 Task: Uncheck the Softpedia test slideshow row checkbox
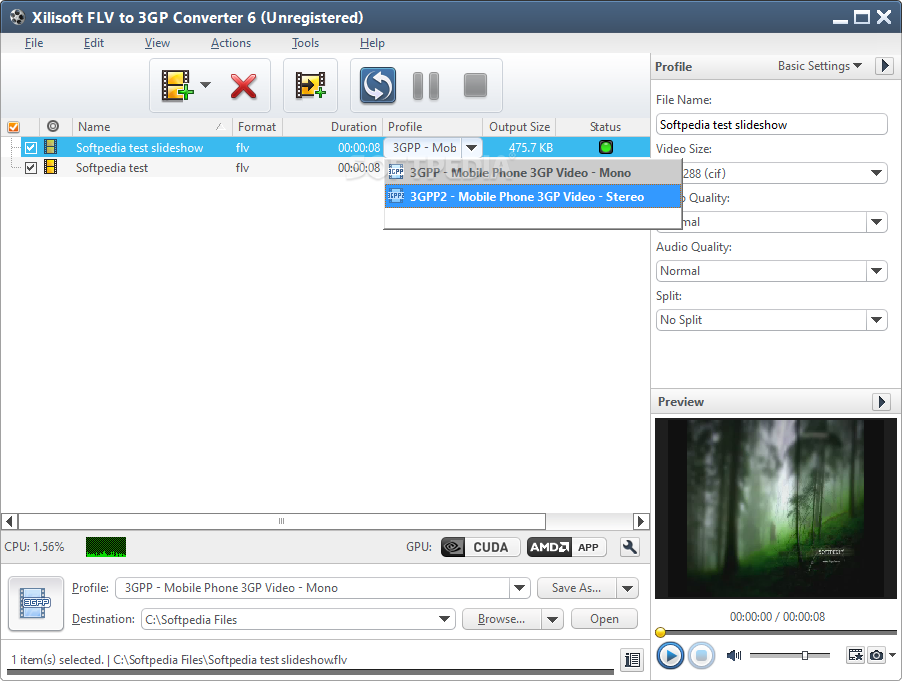[31, 148]
